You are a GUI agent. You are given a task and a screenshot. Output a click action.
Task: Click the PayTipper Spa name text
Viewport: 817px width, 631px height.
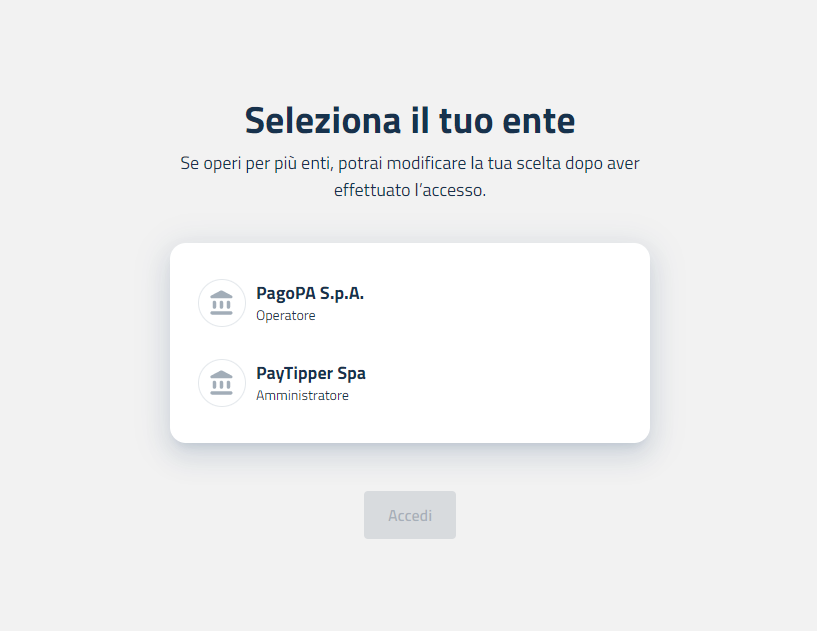[311, 373]
